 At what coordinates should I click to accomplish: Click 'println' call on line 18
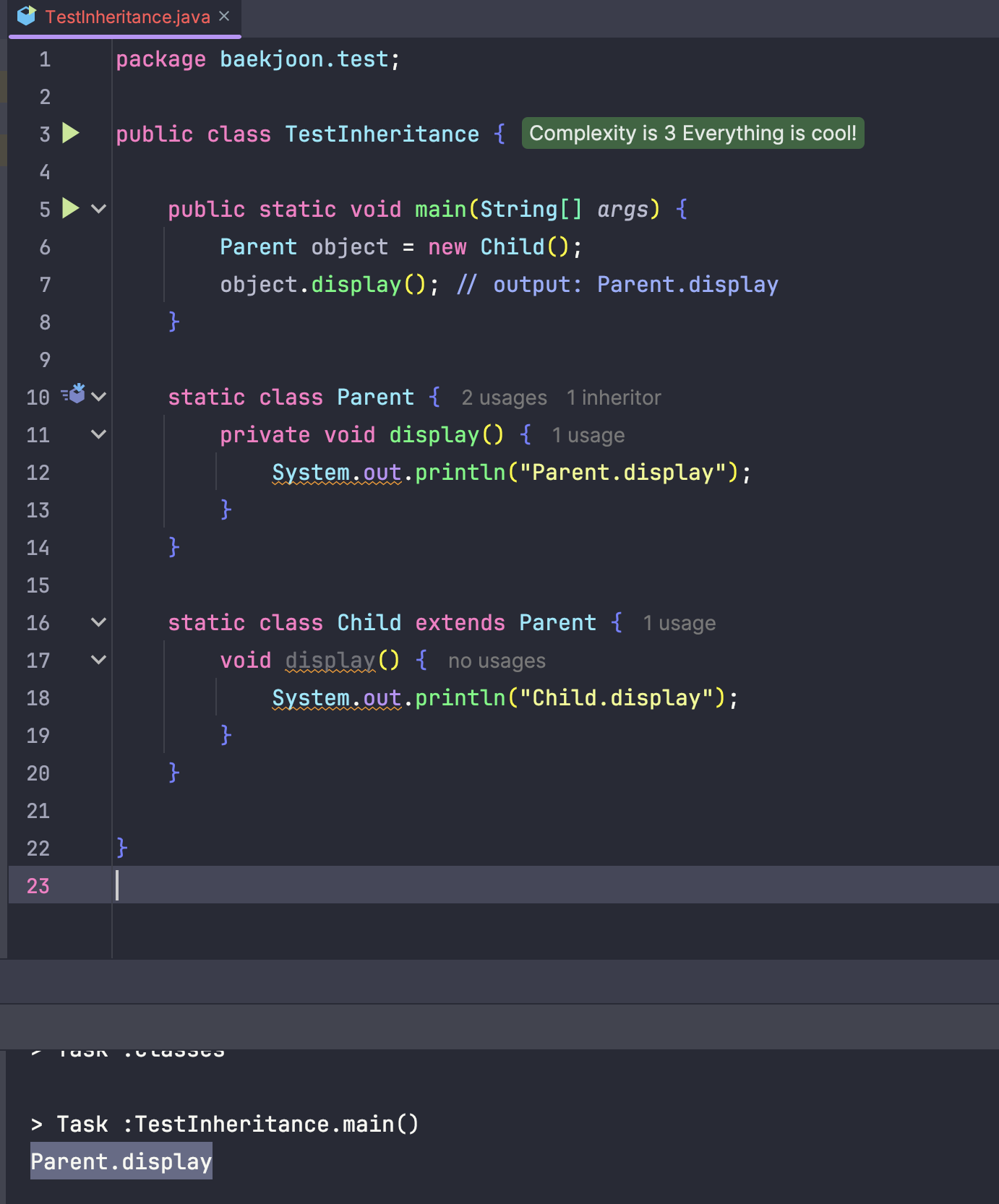tap(460, 697)
